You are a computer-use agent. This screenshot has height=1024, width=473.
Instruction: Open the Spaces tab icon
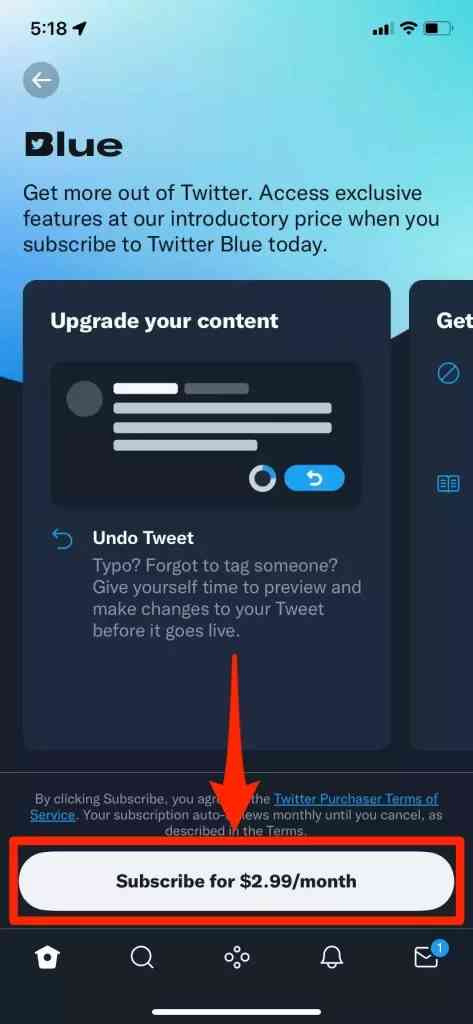pos(236,958)
